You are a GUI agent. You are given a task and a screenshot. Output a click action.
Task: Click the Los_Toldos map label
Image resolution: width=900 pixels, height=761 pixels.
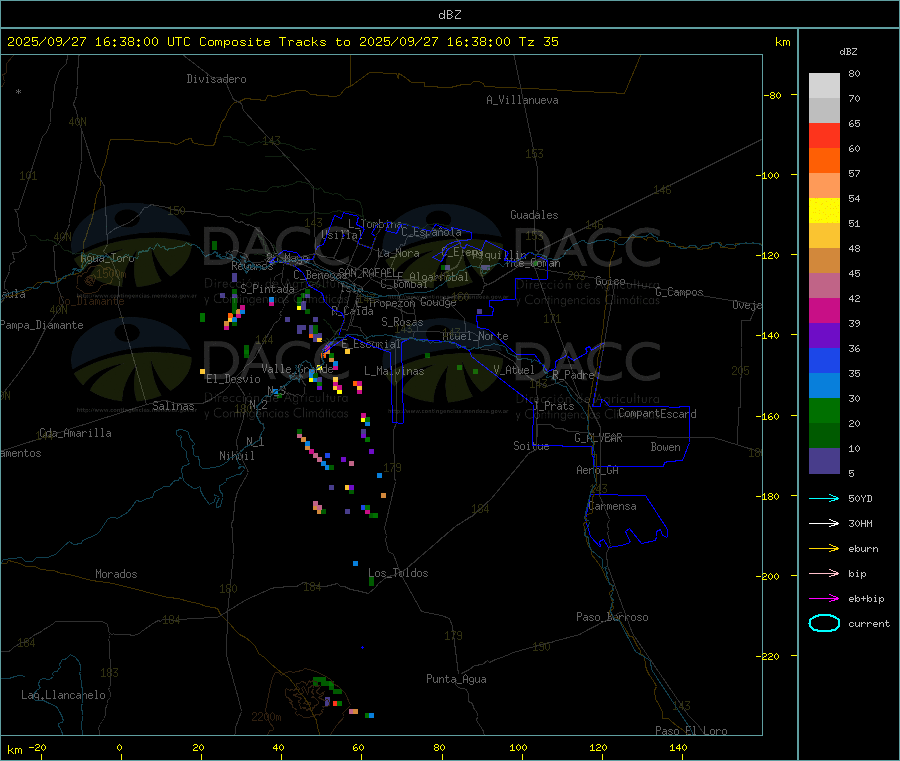pos(398,573)
